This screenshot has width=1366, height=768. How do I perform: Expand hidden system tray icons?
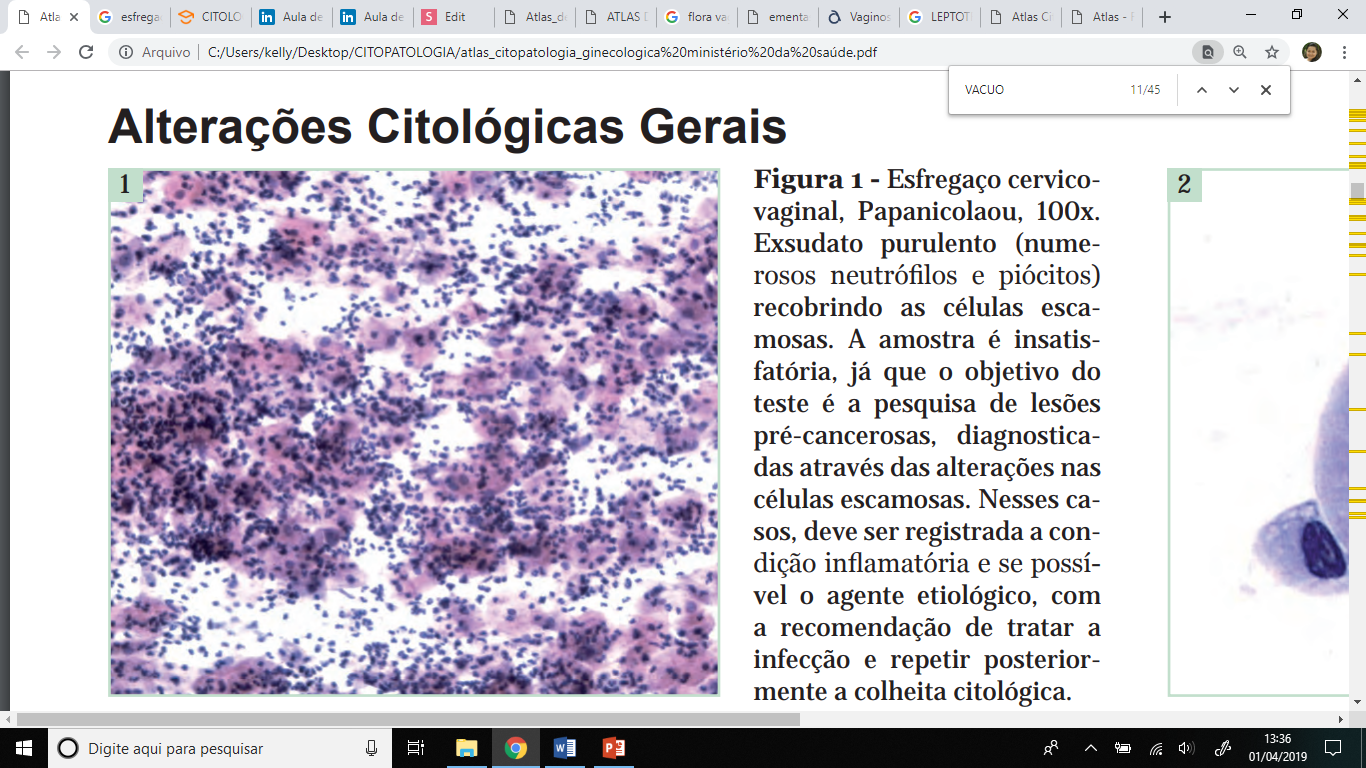(1090, 748)
